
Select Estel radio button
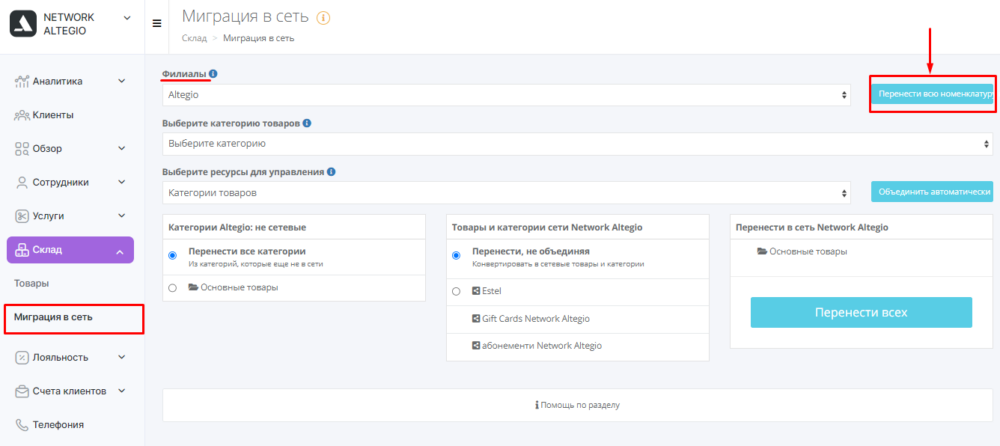pos(455,292)
